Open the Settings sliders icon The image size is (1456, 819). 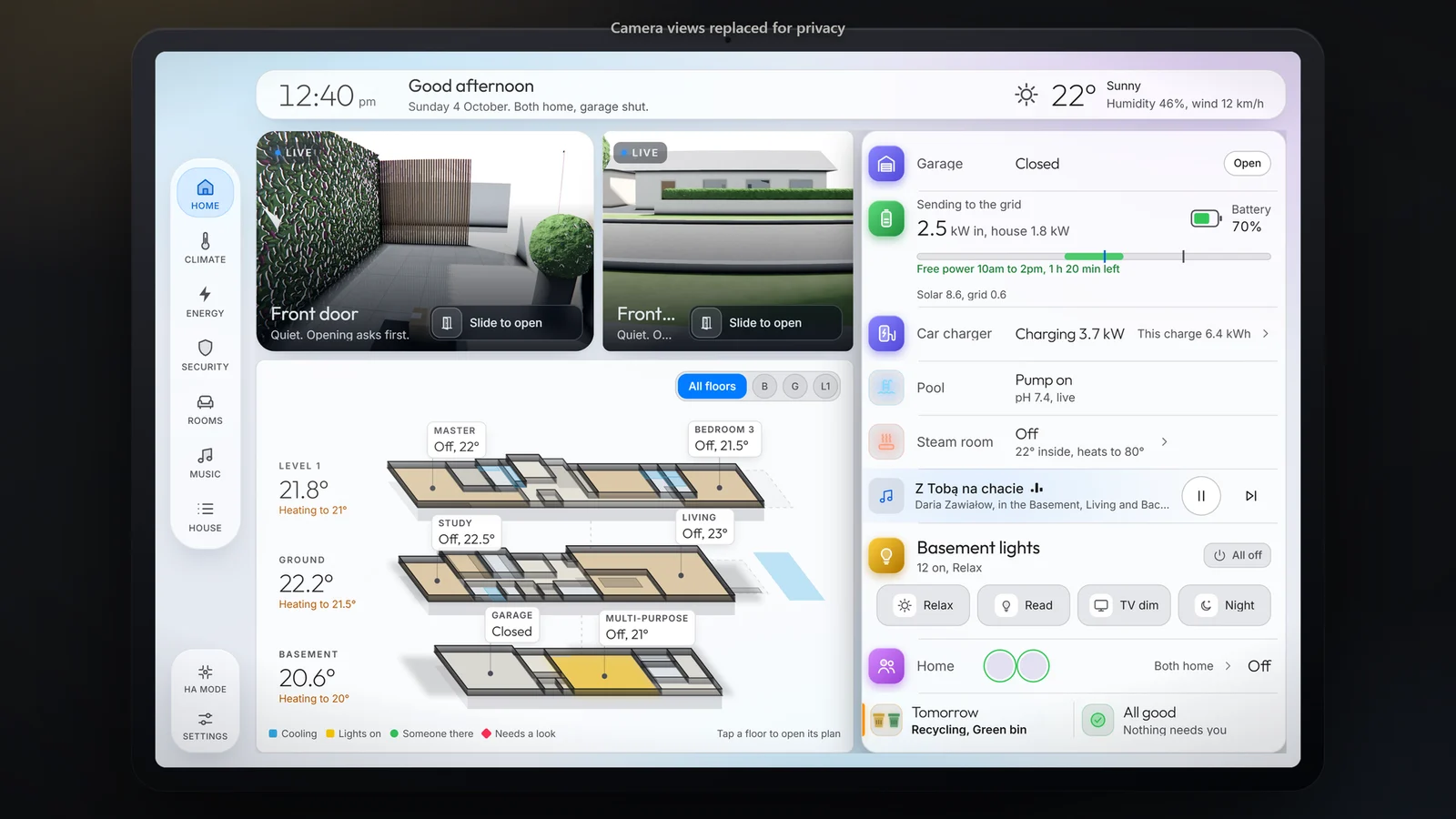point(205,726)
